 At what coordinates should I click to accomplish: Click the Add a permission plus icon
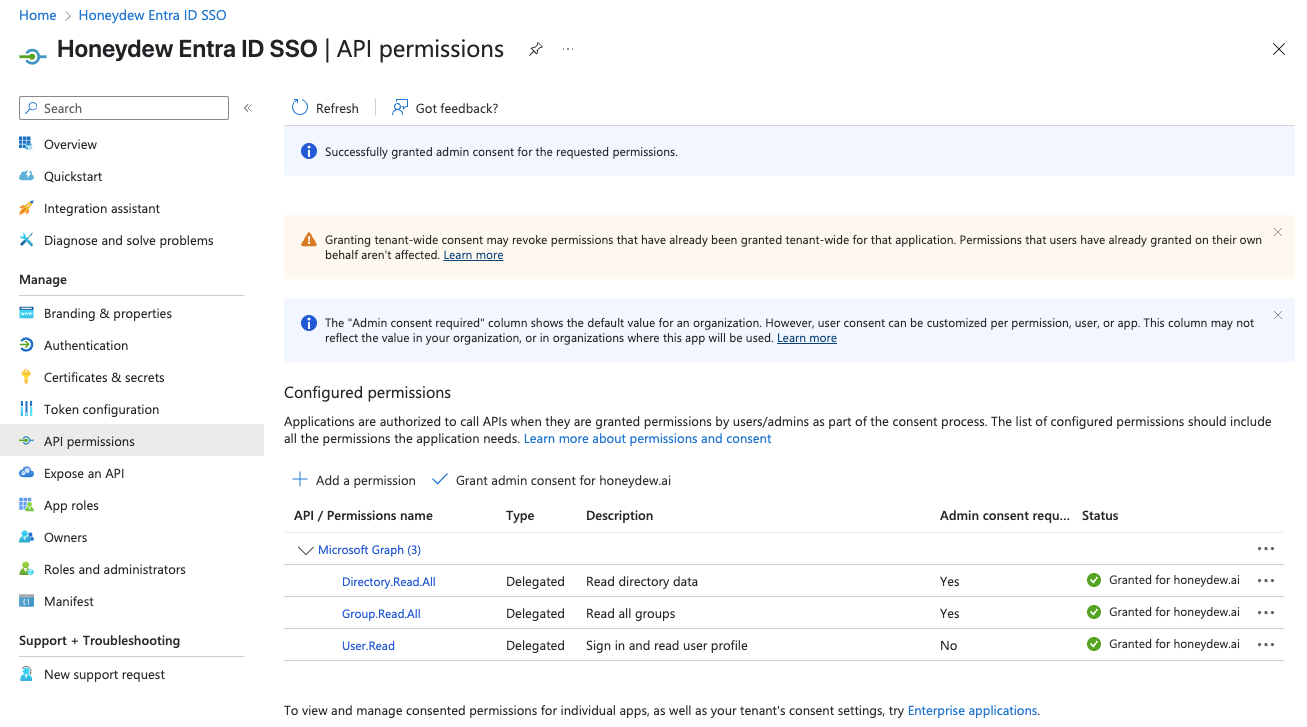click(299, 480)
